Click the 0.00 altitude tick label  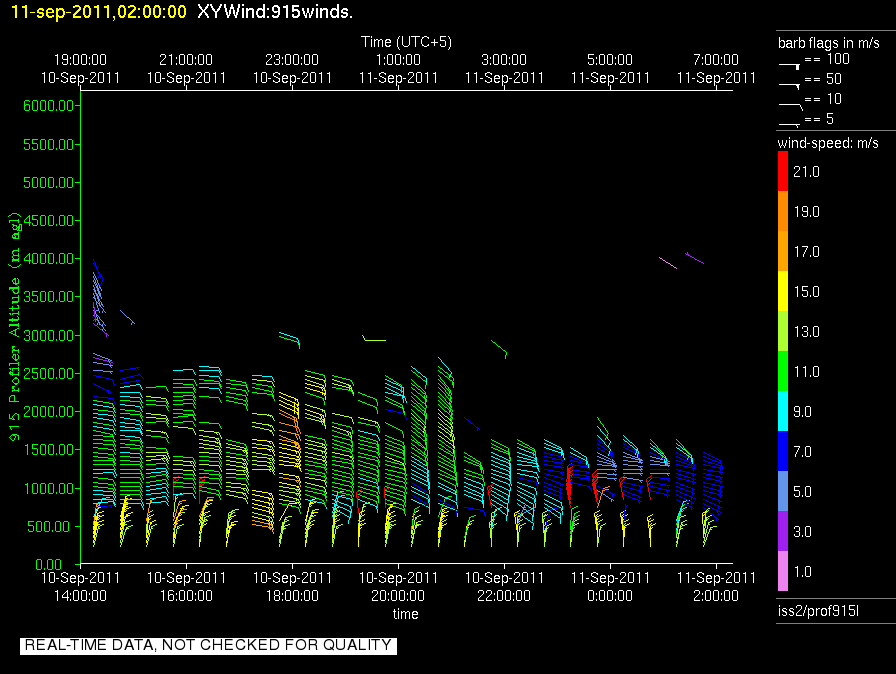[49, 564]
